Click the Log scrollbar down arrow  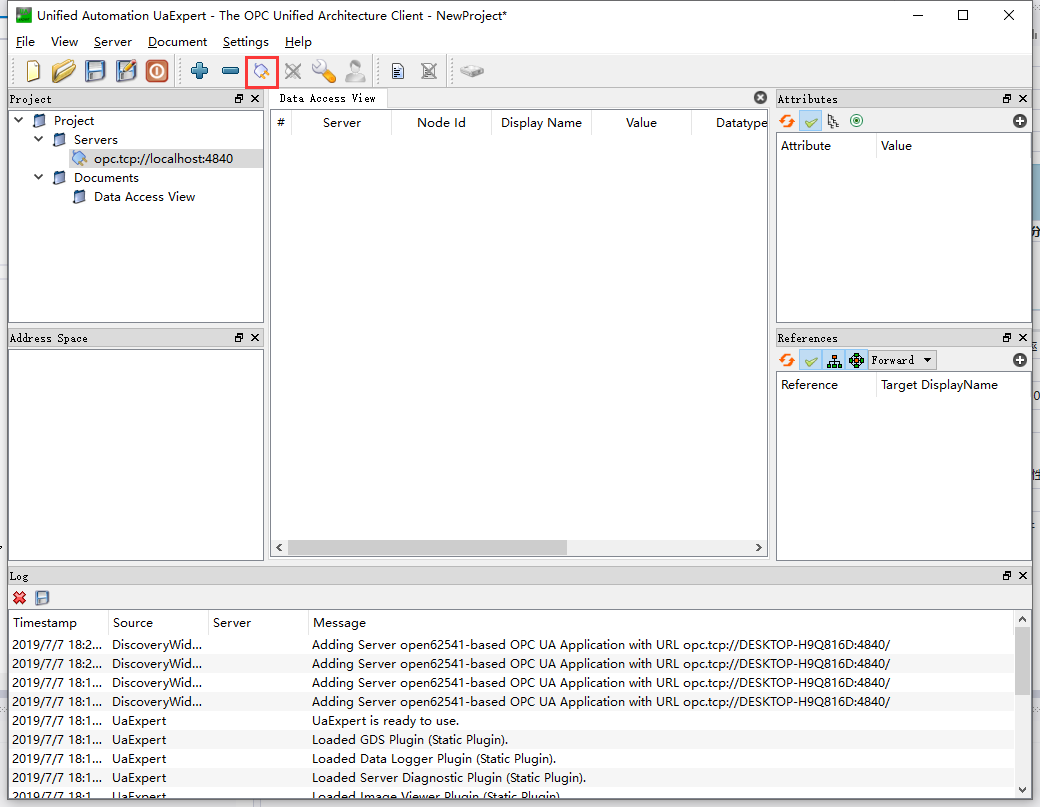pyautogui.click(x=1022, y=790)
